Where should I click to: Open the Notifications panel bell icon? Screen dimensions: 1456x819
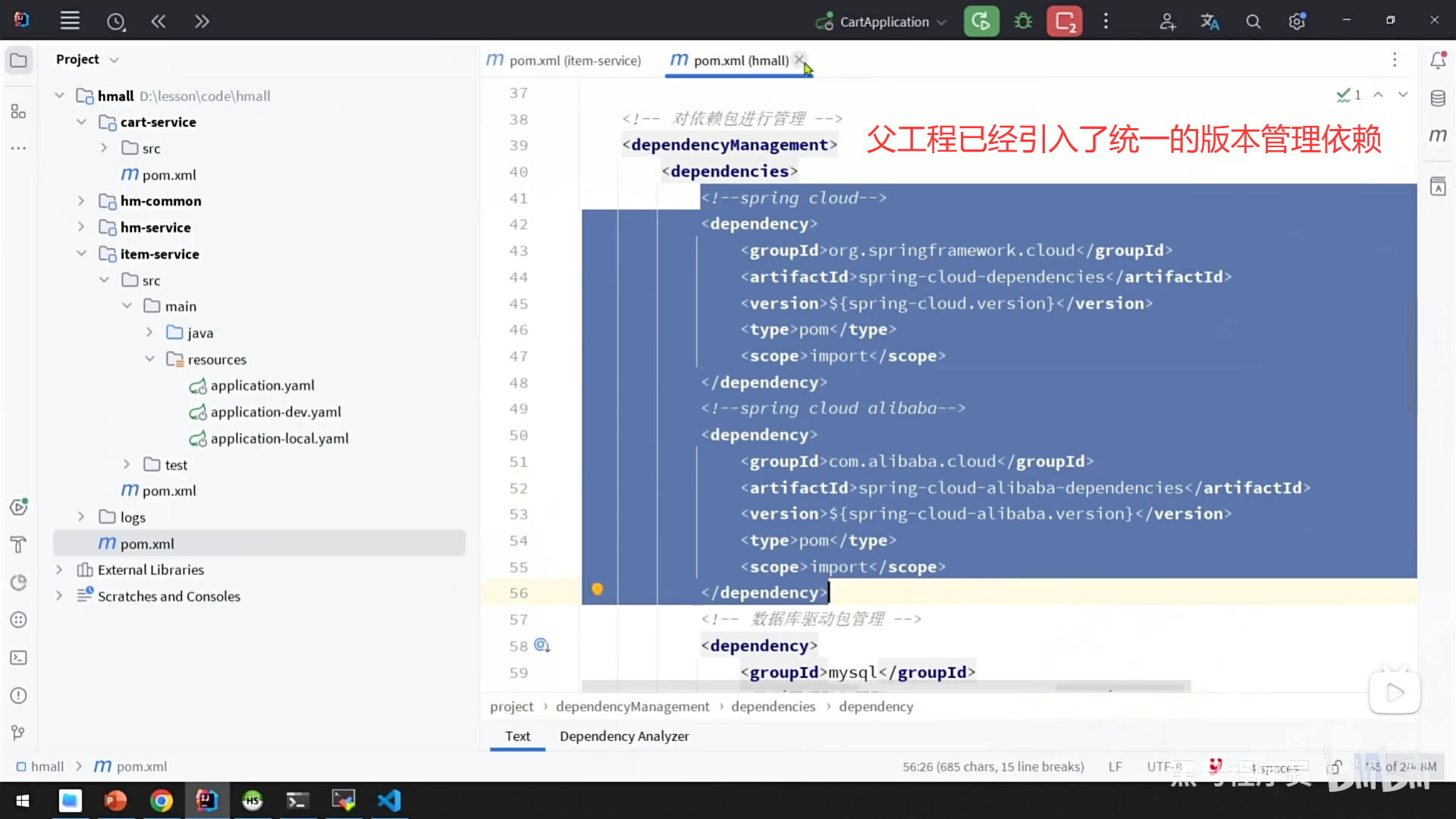[x=1438, y=60]
